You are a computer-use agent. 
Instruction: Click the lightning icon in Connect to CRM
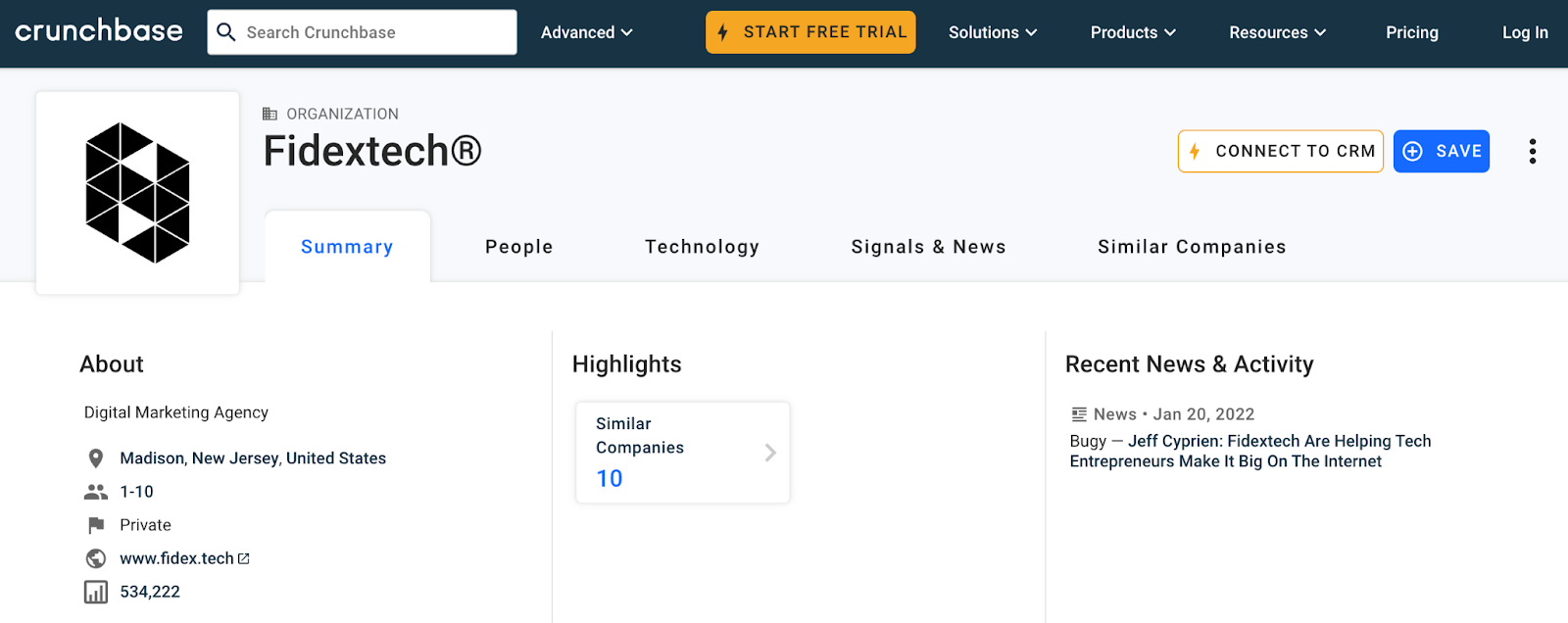[1195, 151]
